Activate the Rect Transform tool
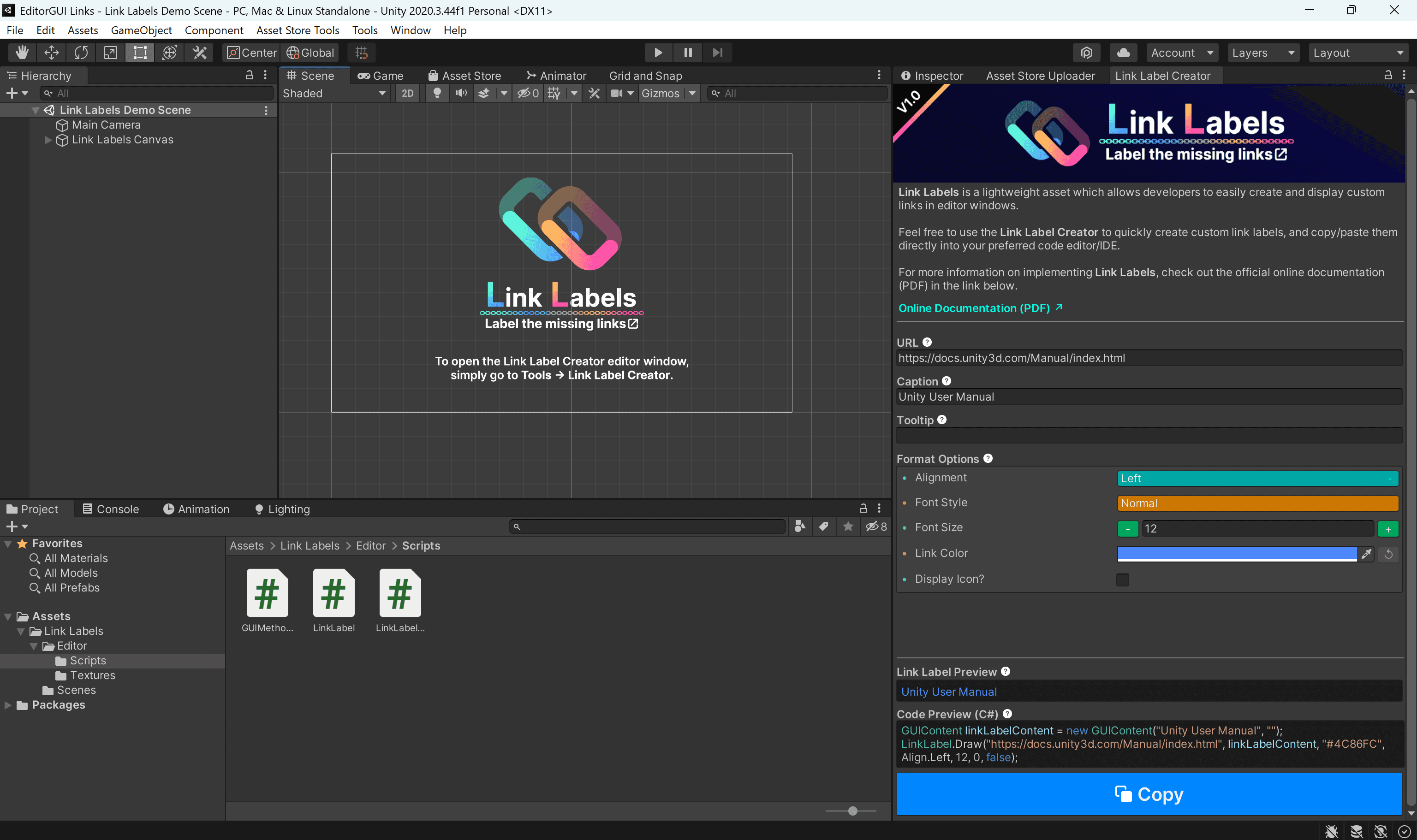Image resolution: width=1417 pixels, height=840 pixels. tap(140, 53)
